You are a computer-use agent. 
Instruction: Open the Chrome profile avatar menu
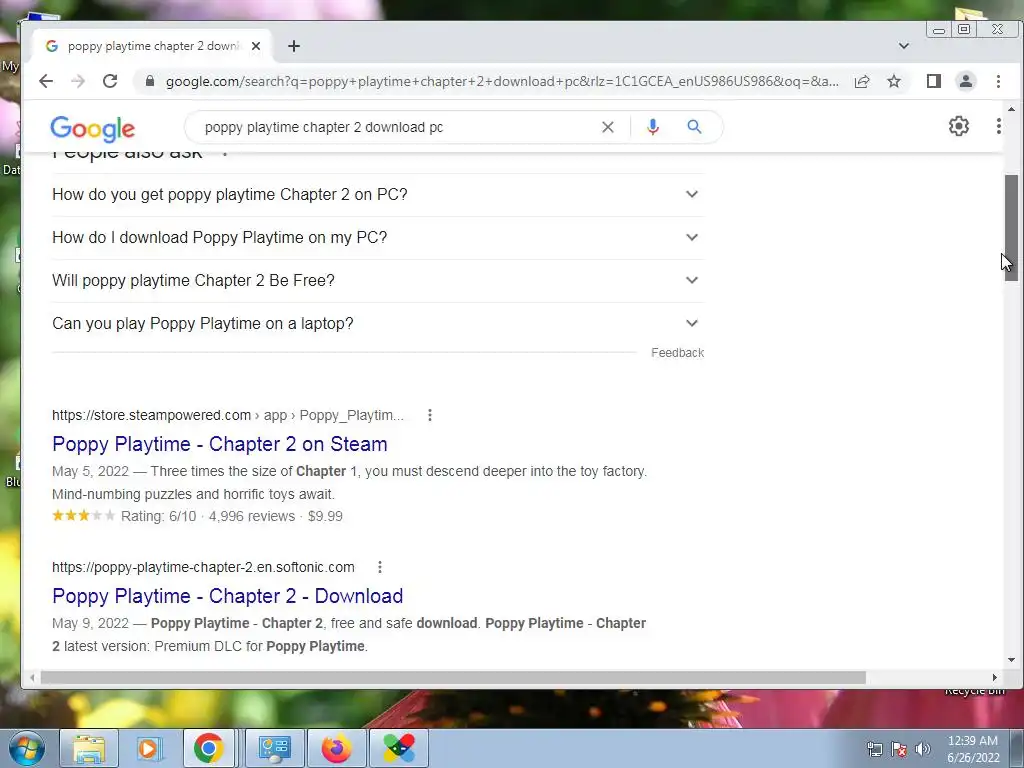pyautogui.click(x=966, y=81)
